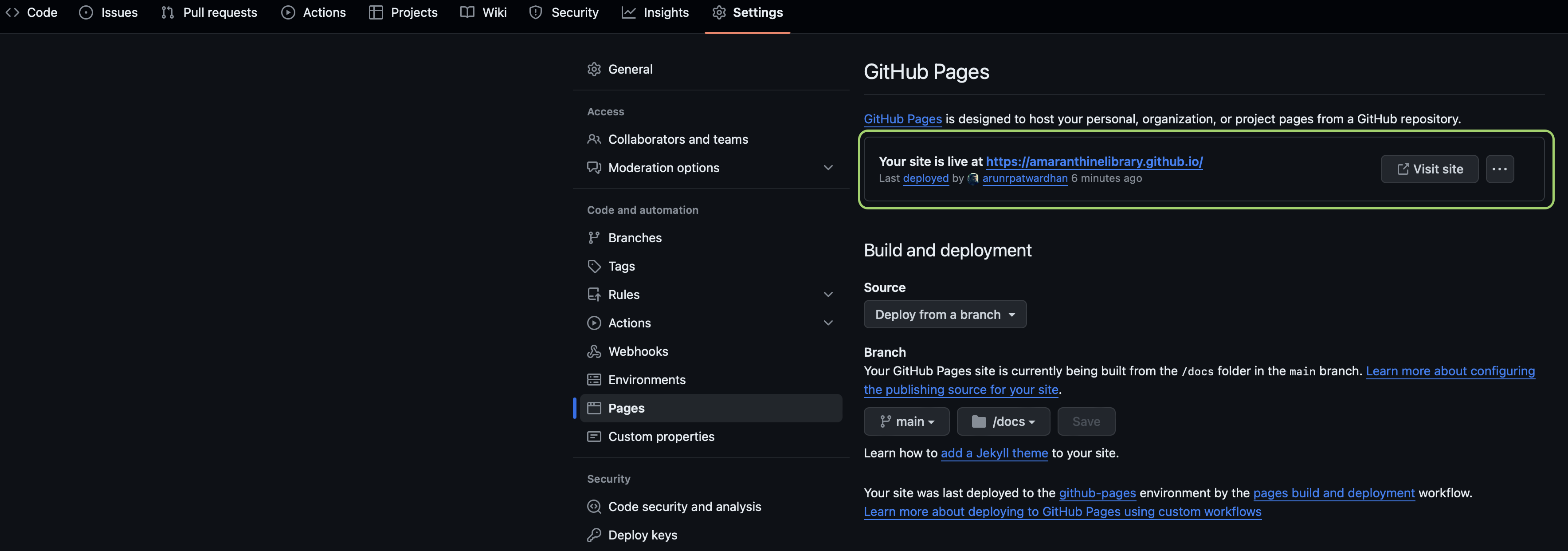The height and width of the screenshot is (551, 1568).
Task: Open the Pull requests tab
Action: click(209, 13)
